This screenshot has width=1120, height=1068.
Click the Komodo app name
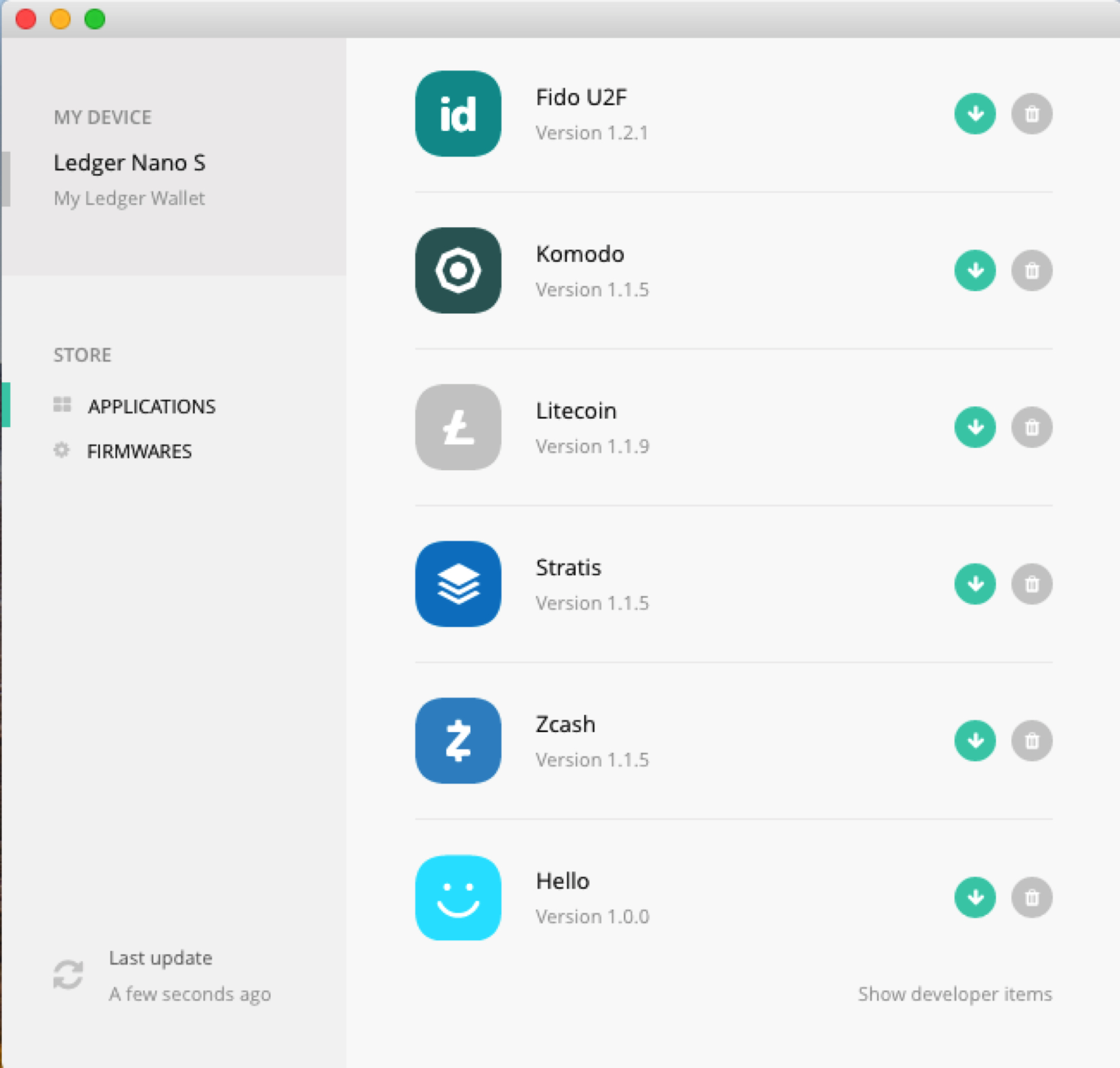(x=580, y=254)
